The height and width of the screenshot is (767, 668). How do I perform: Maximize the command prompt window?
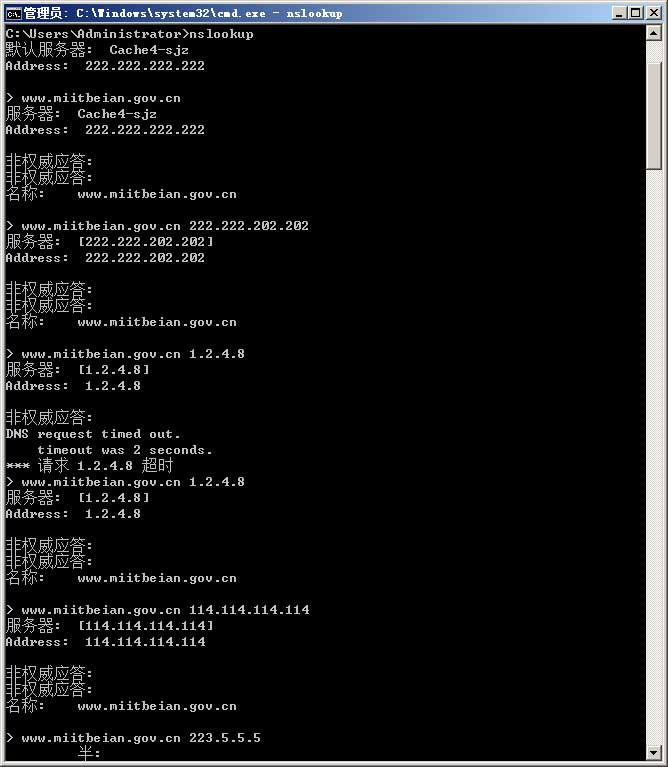tap(636, 13)
